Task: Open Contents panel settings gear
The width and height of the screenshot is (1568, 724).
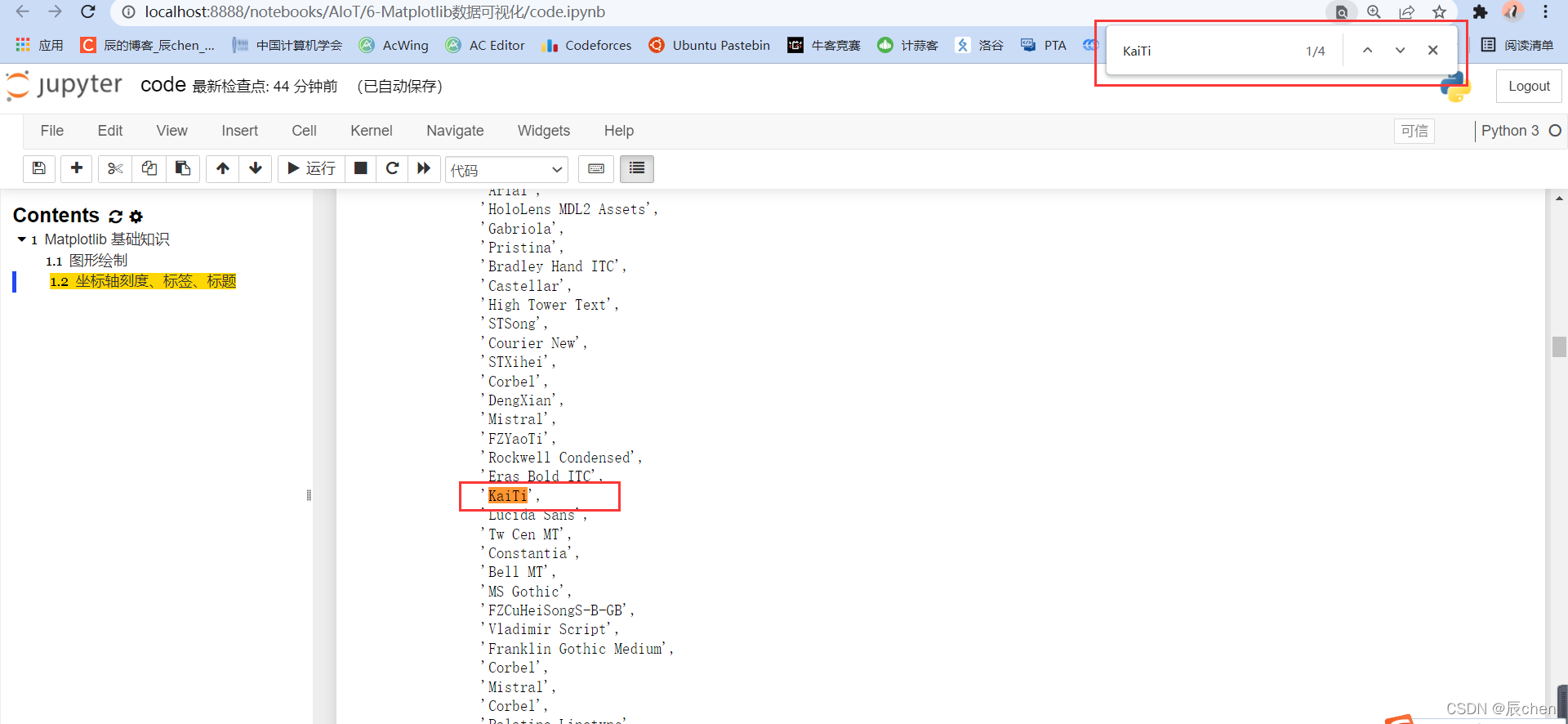Action: [x=136, y=217]
